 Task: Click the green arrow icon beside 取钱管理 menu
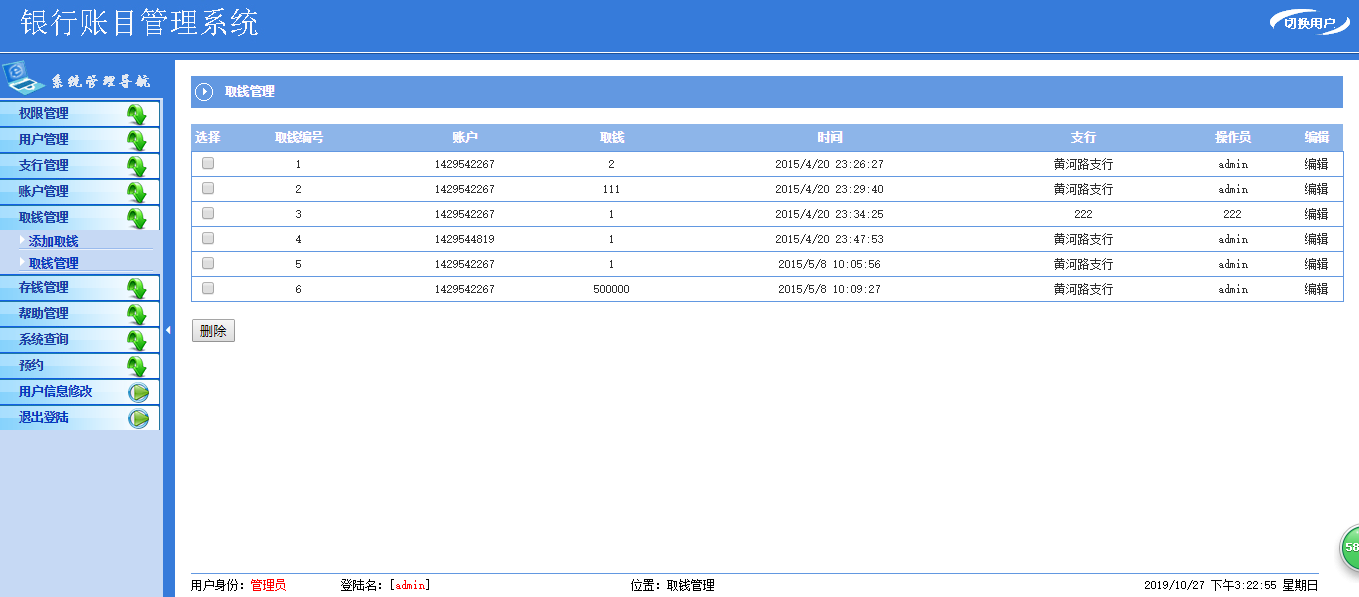pos(137,218)
